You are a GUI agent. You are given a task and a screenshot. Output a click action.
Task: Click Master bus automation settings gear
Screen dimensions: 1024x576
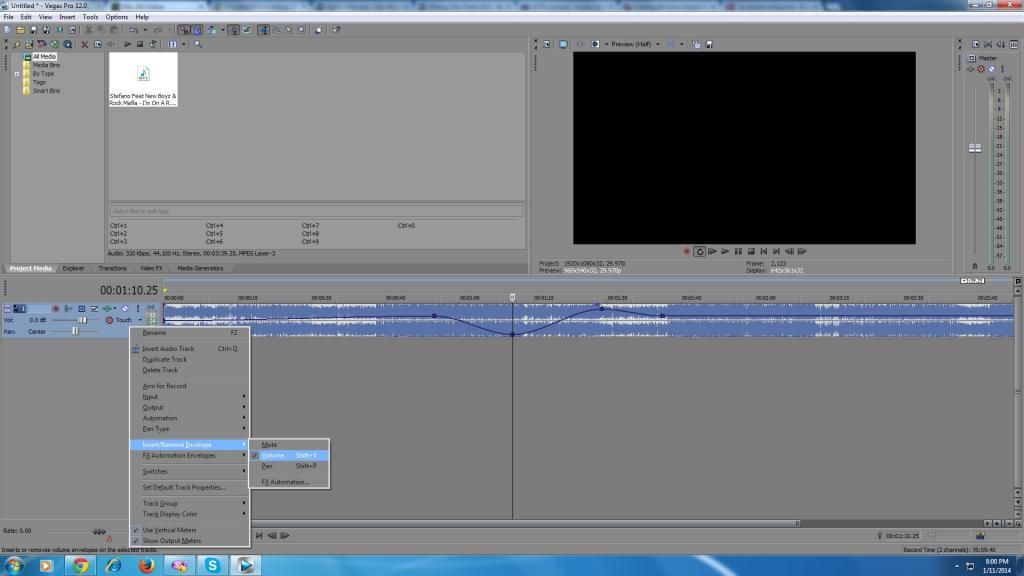click(981, 69)
